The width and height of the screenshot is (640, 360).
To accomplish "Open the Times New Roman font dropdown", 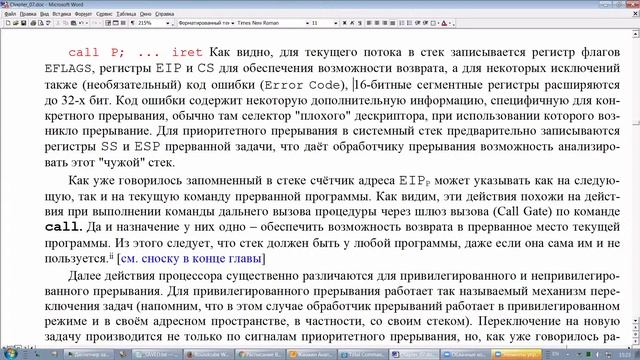I will [x=307, y=23].
